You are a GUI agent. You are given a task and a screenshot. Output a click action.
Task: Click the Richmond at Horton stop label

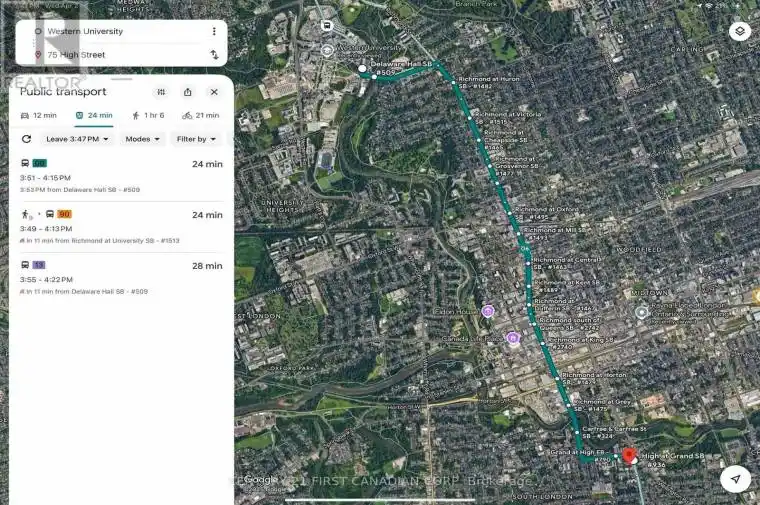594,379
